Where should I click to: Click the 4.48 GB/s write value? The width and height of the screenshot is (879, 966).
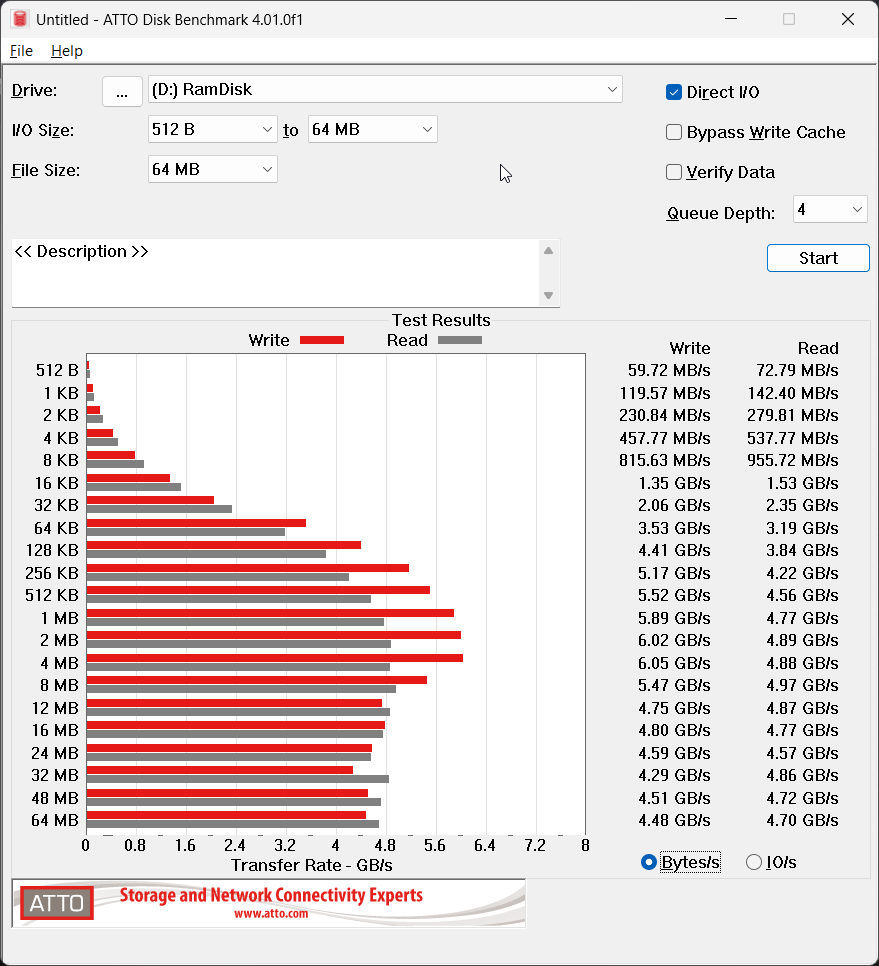674,820
